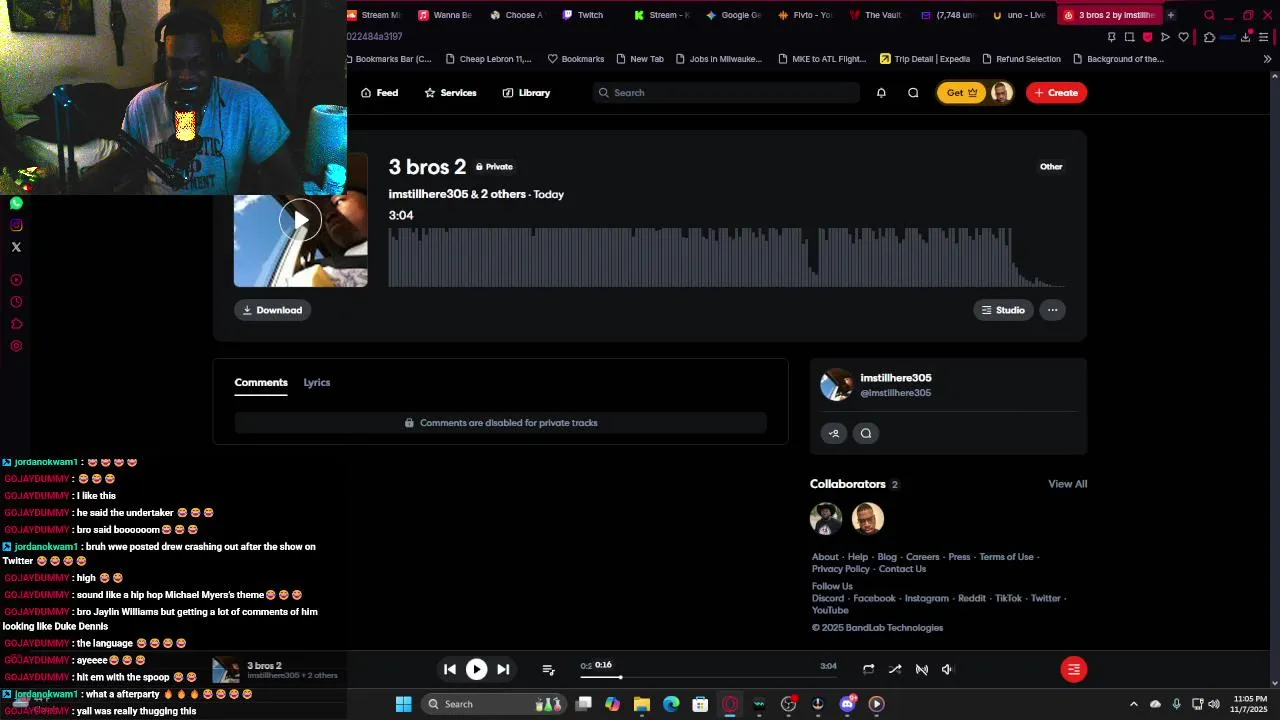Click in the BandLab search field
The image size is (1280, 720).
pyautogui.click(x=726, y=93)
